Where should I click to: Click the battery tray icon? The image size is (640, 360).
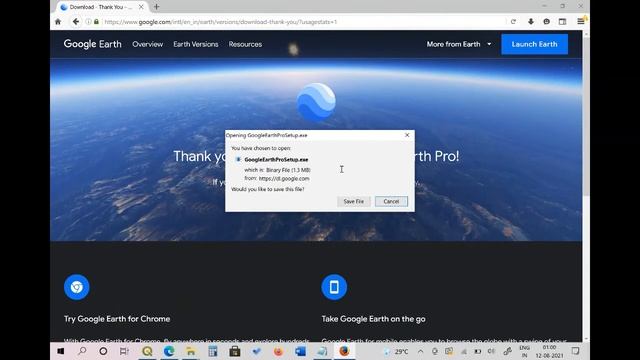point(478,351)
